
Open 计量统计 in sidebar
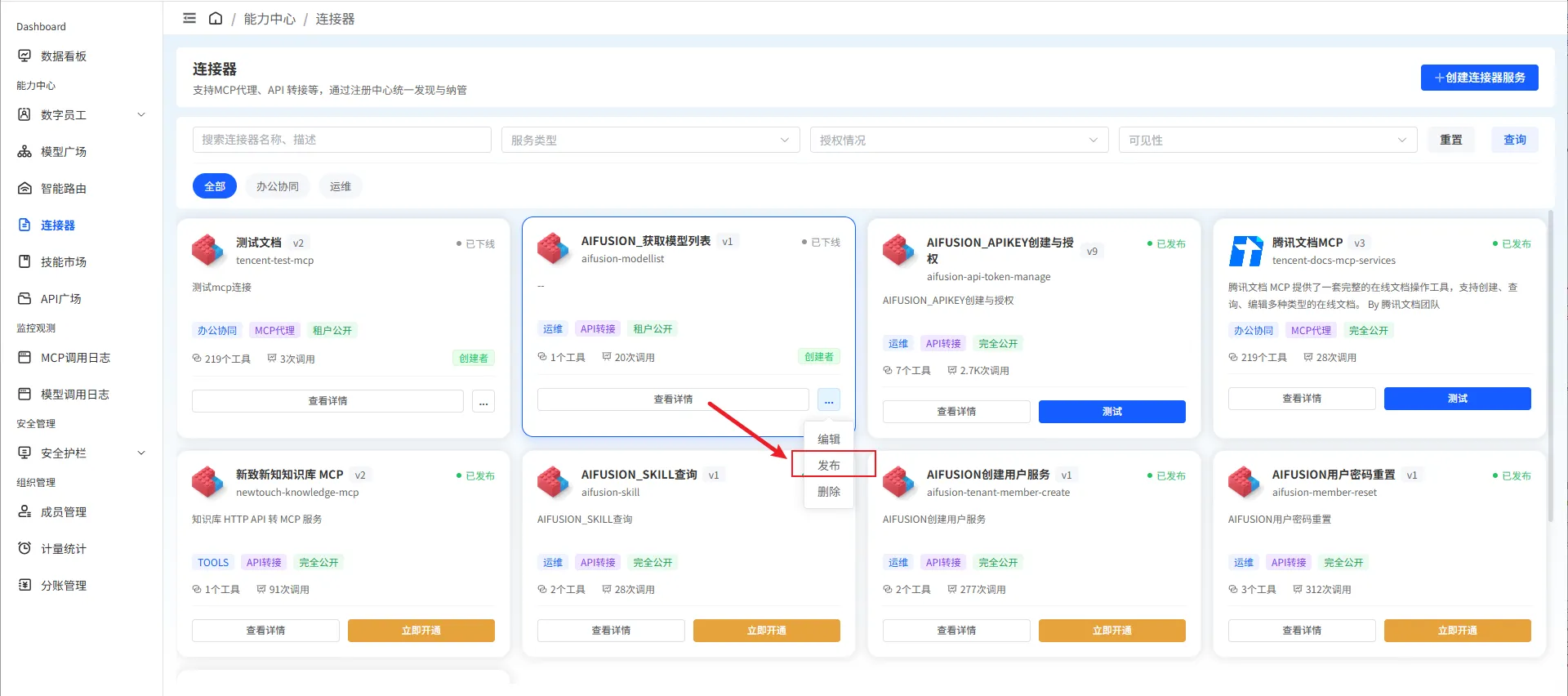tap(64, 548)
